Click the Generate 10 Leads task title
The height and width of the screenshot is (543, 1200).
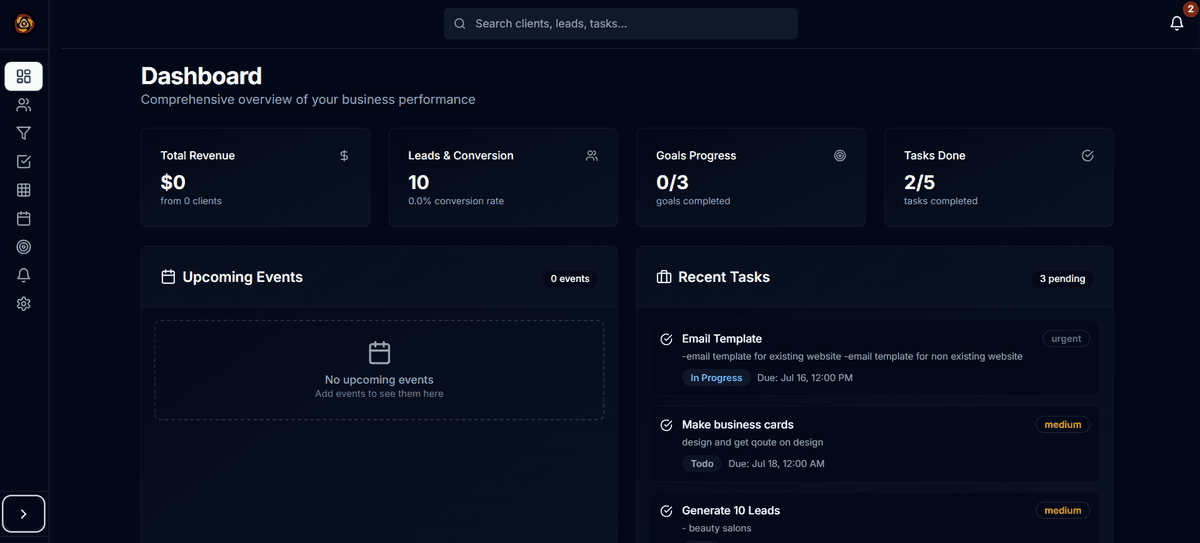point(731,511)
